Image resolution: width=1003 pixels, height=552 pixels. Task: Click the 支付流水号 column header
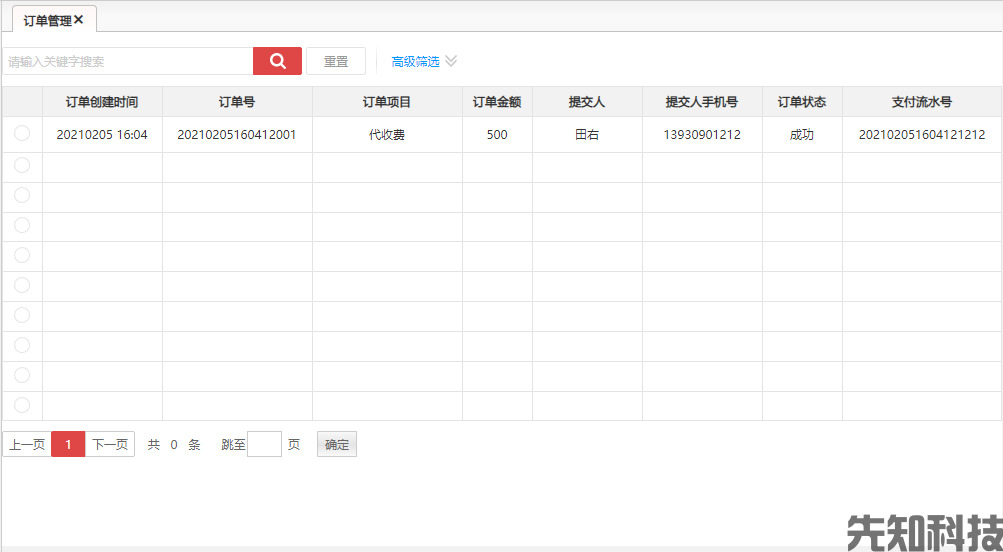(x=922, y=102)
